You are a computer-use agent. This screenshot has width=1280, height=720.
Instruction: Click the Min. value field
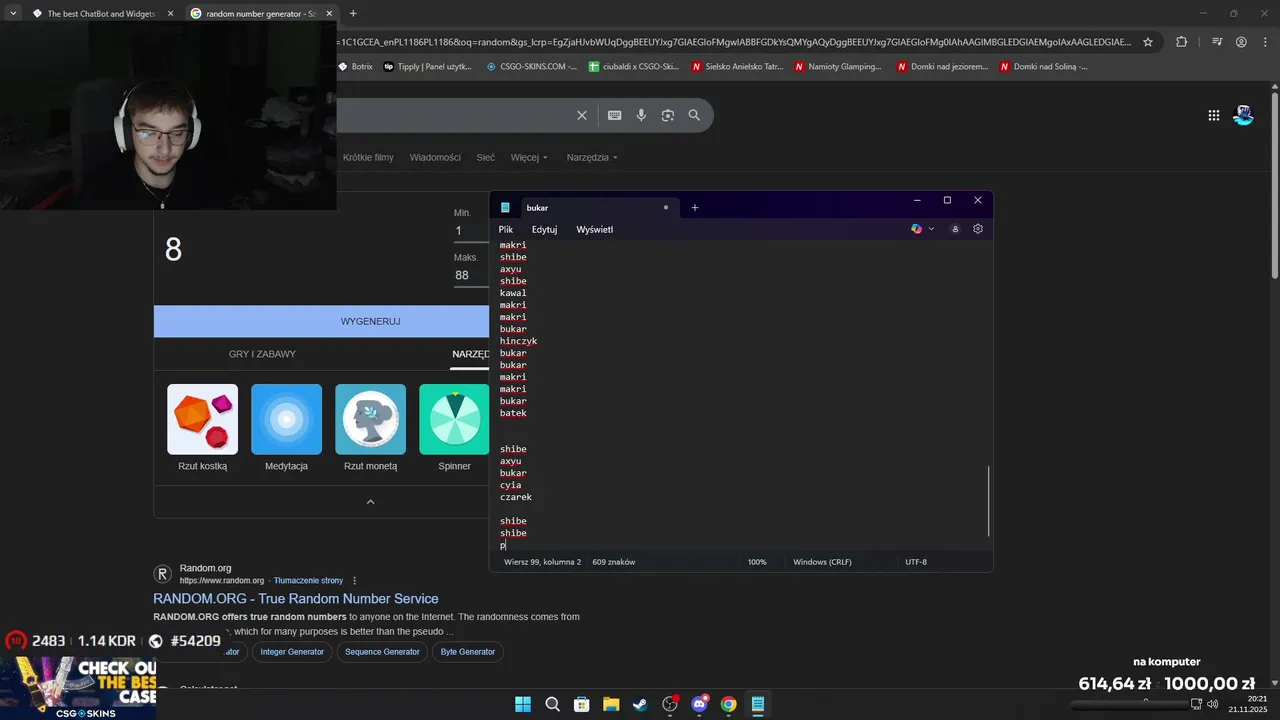pyautogui.click(x=471, y=231)
